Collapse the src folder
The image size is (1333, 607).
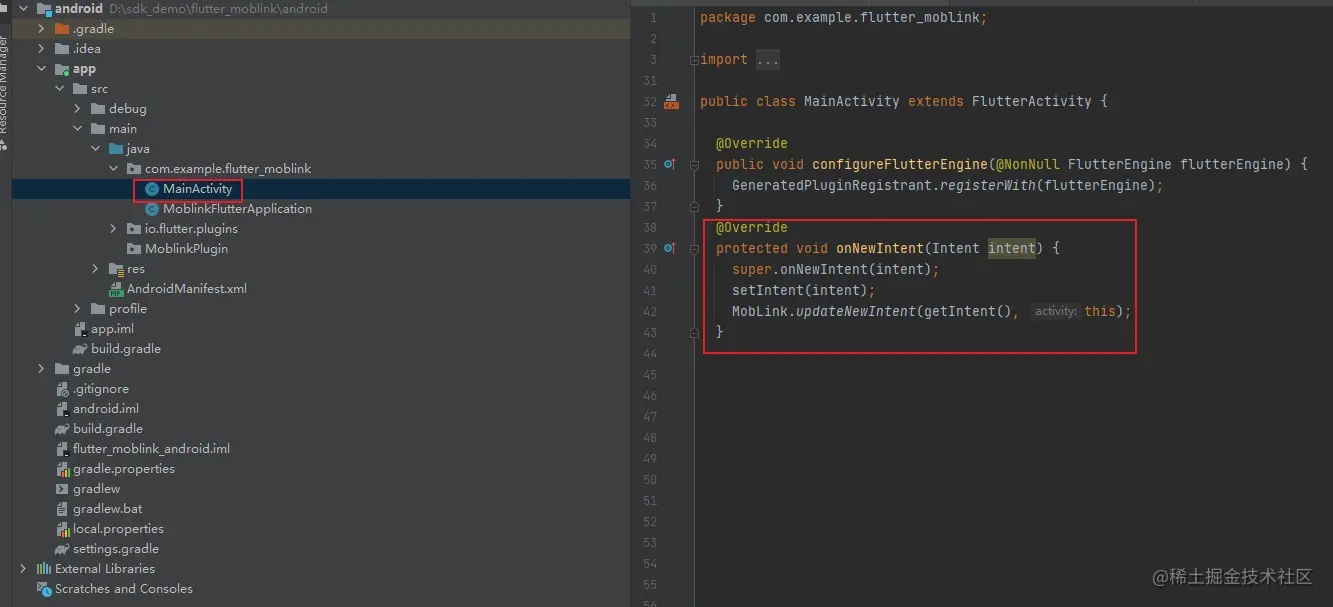(x=59, y=89)
